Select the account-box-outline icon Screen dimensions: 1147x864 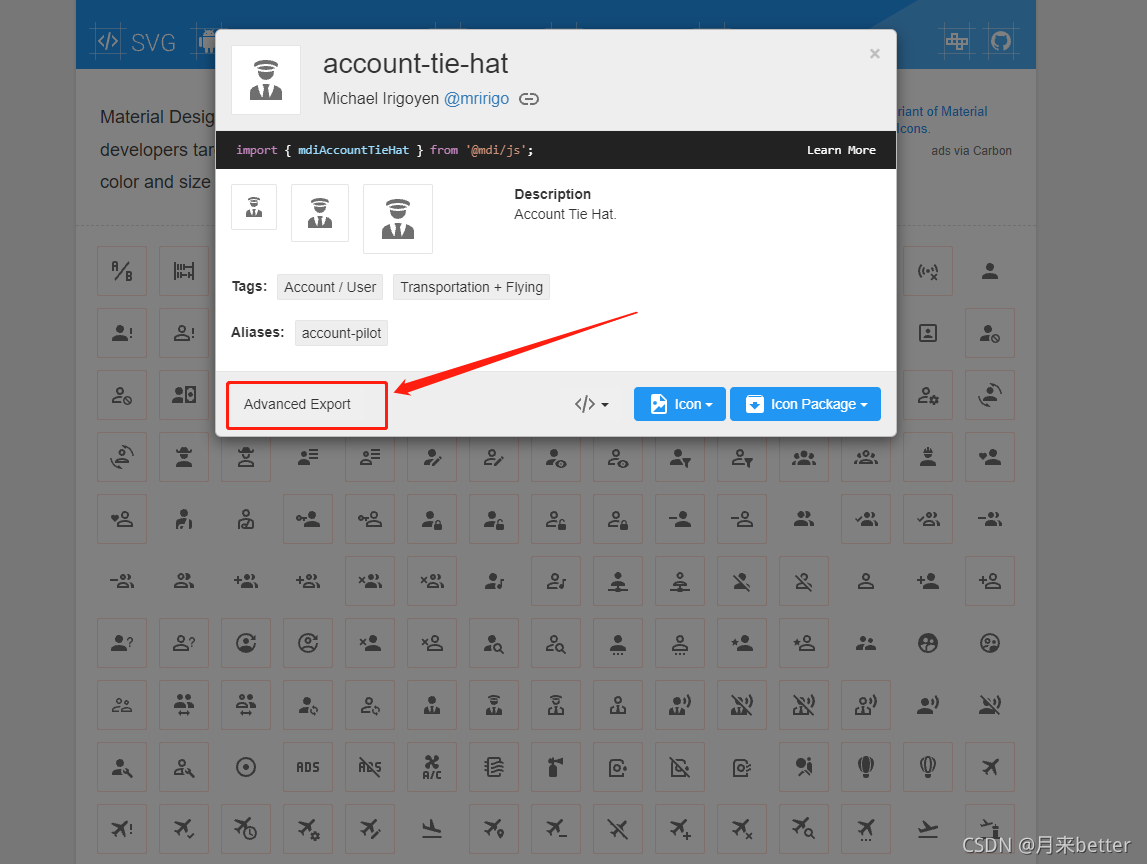928,333
